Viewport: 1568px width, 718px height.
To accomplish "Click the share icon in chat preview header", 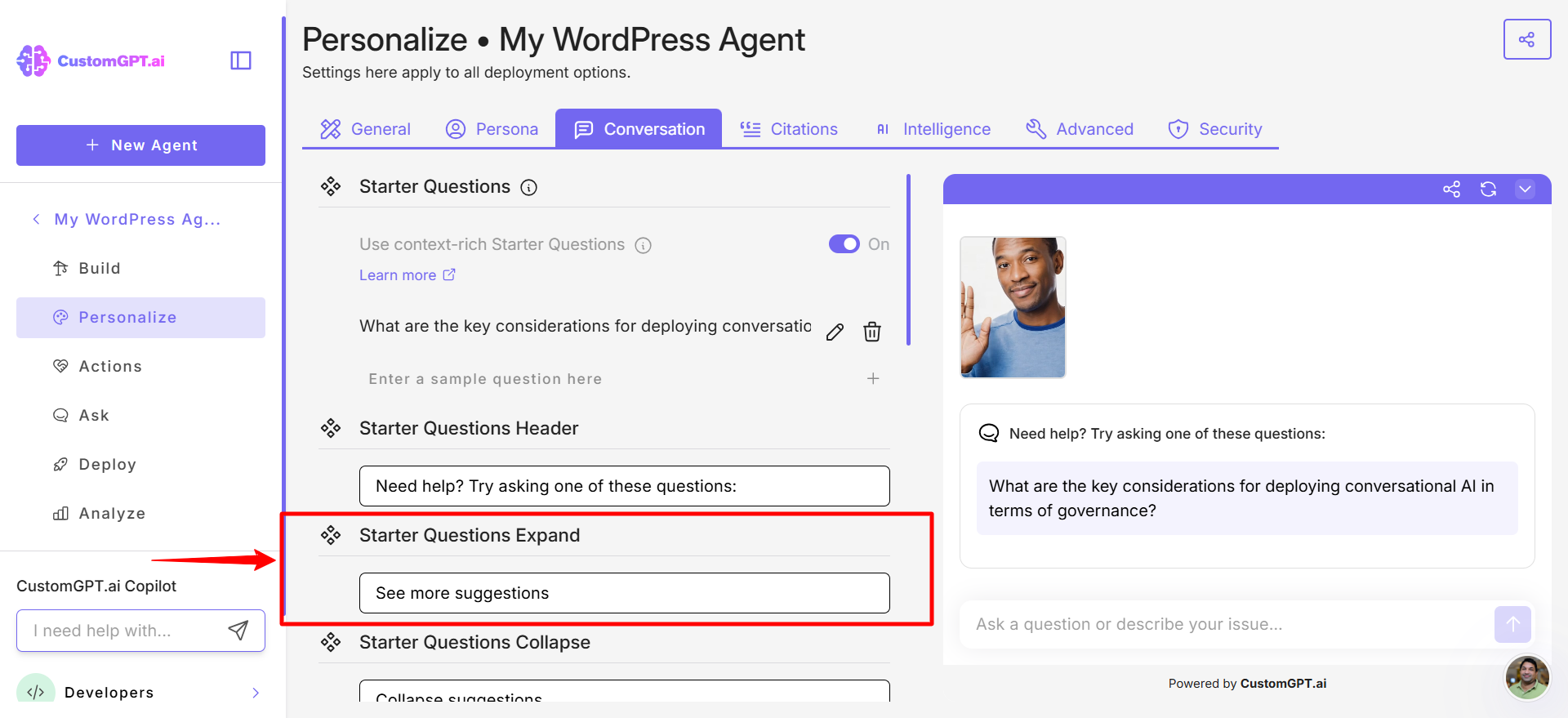I will (1451, 190).
